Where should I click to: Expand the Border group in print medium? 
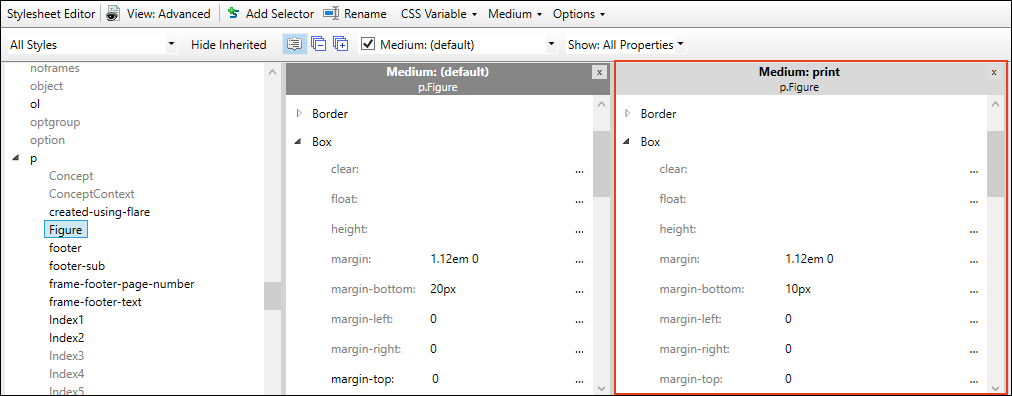coord(627,114)
